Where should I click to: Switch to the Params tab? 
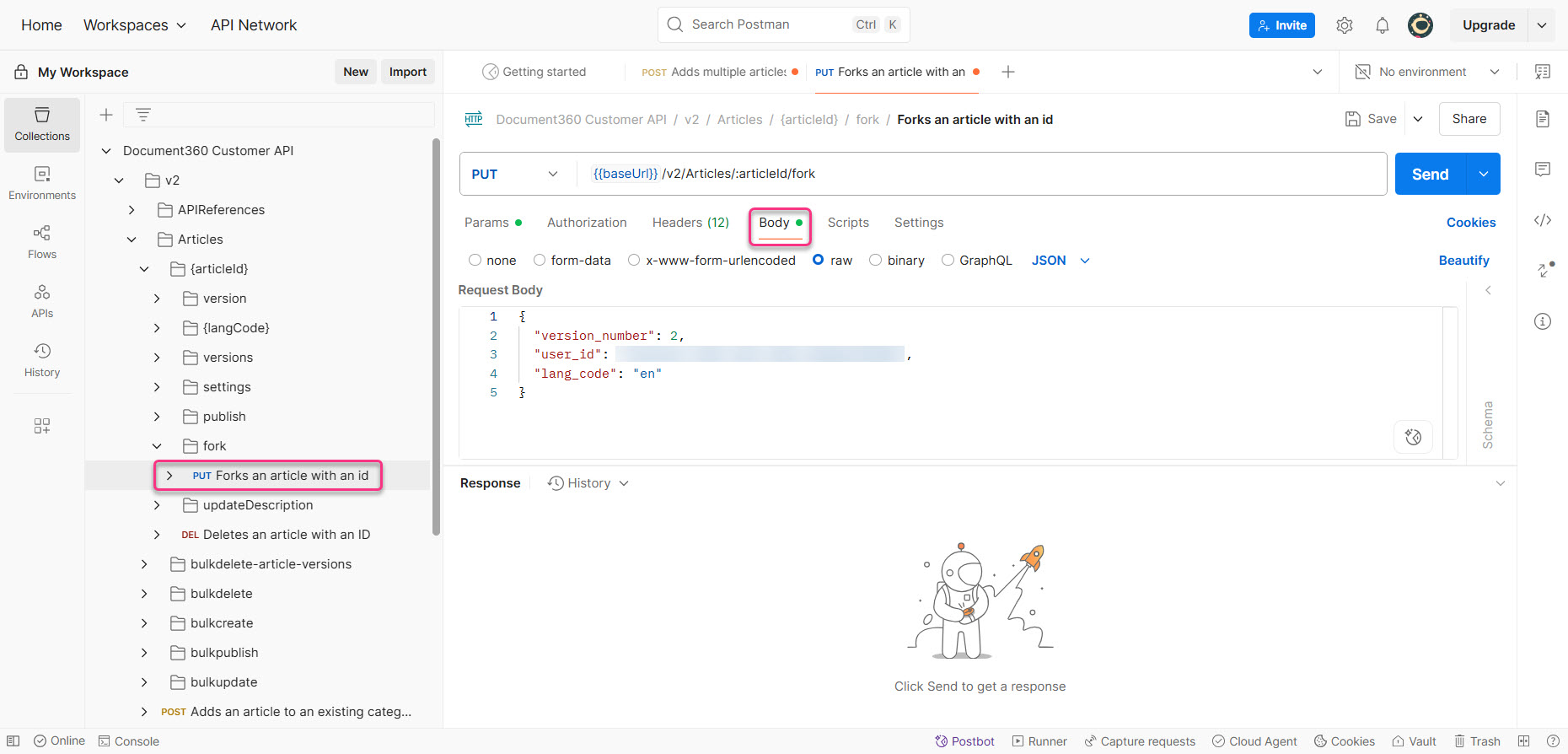(492, 223)
